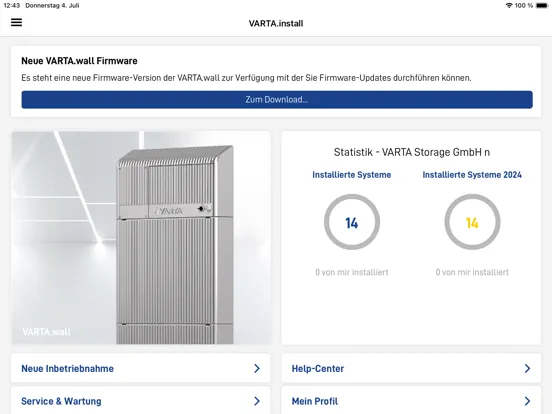Click the Donnerstag 4. Juli date

click(x=52, y=5)
